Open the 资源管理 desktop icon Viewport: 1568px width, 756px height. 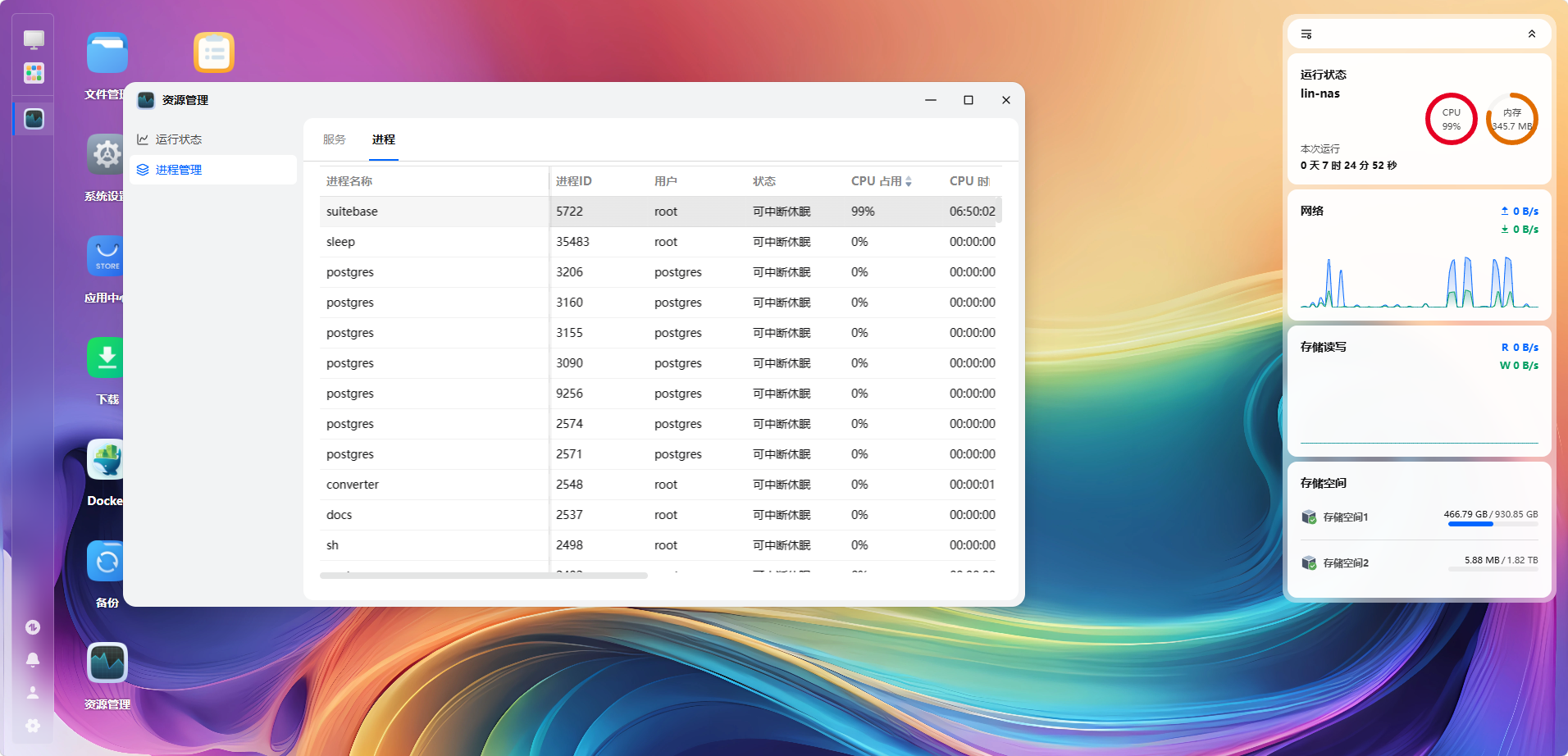point(107,663)
